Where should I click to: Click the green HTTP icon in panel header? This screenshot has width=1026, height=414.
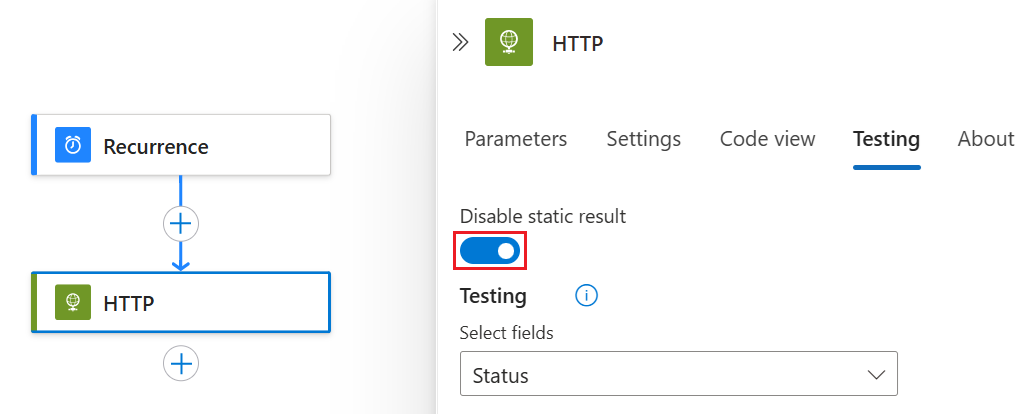pos(508,42)
